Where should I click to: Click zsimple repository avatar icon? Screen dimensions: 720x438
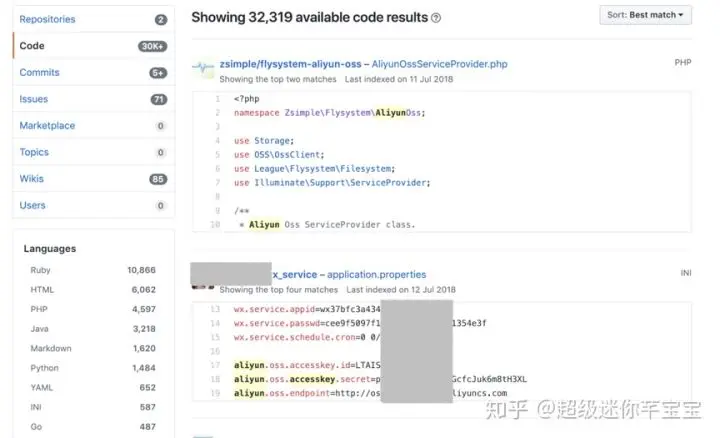coord(203,70)
